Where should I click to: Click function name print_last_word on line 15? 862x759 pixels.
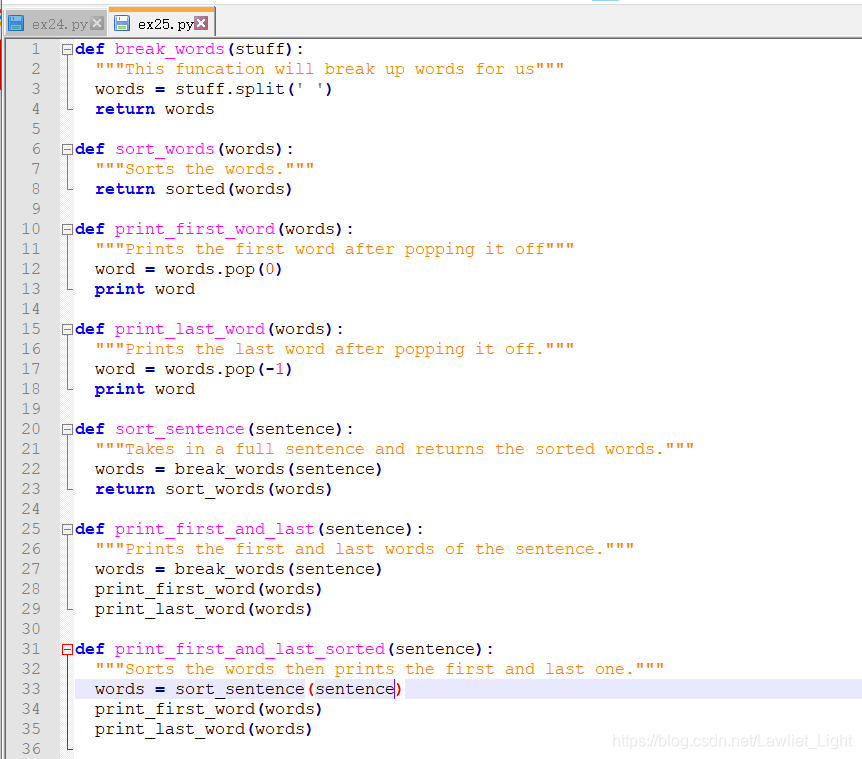pyautogui.click(x=190, y=329)
